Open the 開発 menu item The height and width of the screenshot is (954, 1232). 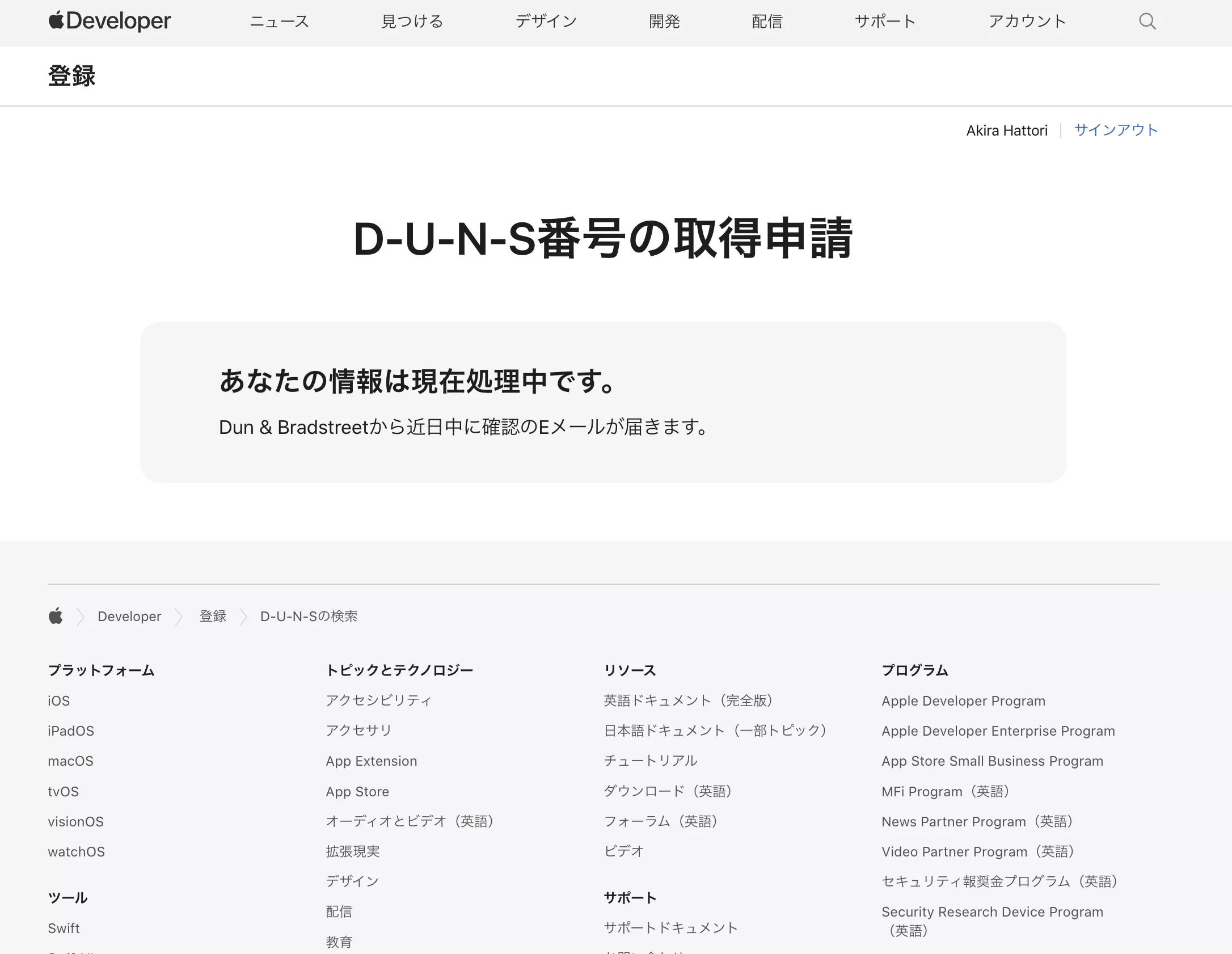tap(664, 22)
